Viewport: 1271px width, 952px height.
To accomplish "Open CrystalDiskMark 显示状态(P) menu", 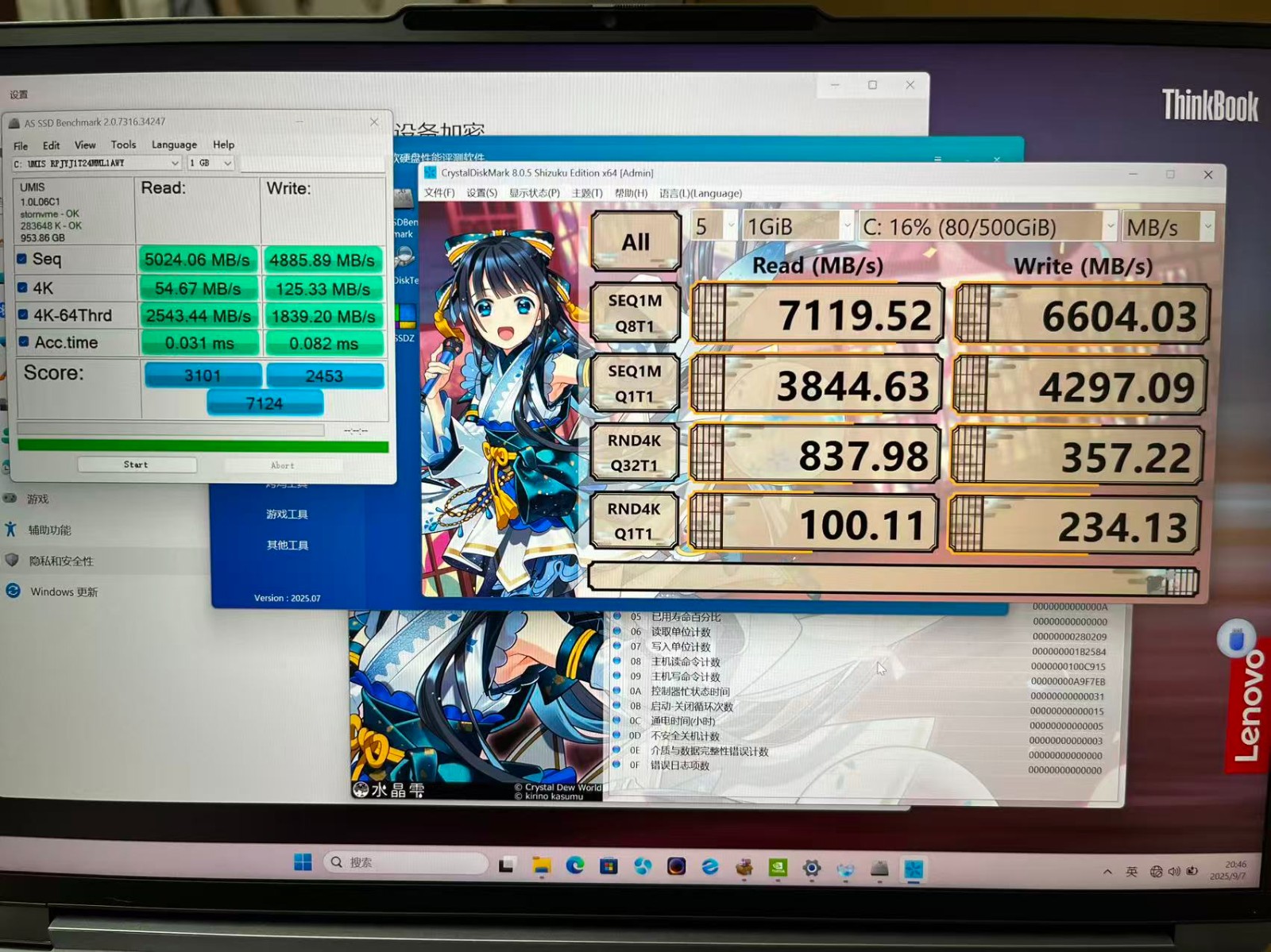I will (x=534, y=193).
